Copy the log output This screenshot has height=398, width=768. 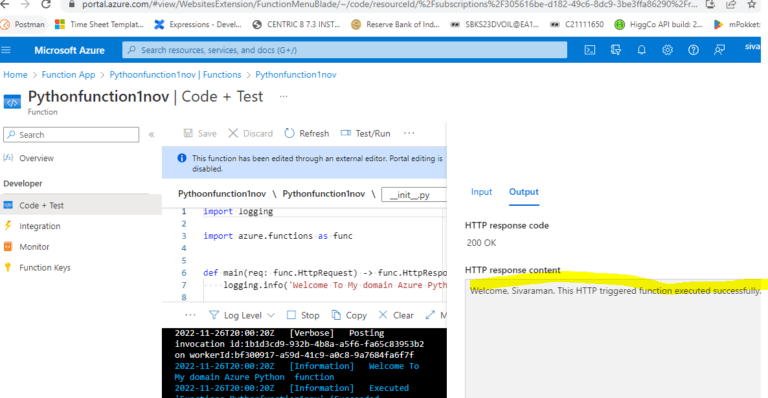click(349, 315)
